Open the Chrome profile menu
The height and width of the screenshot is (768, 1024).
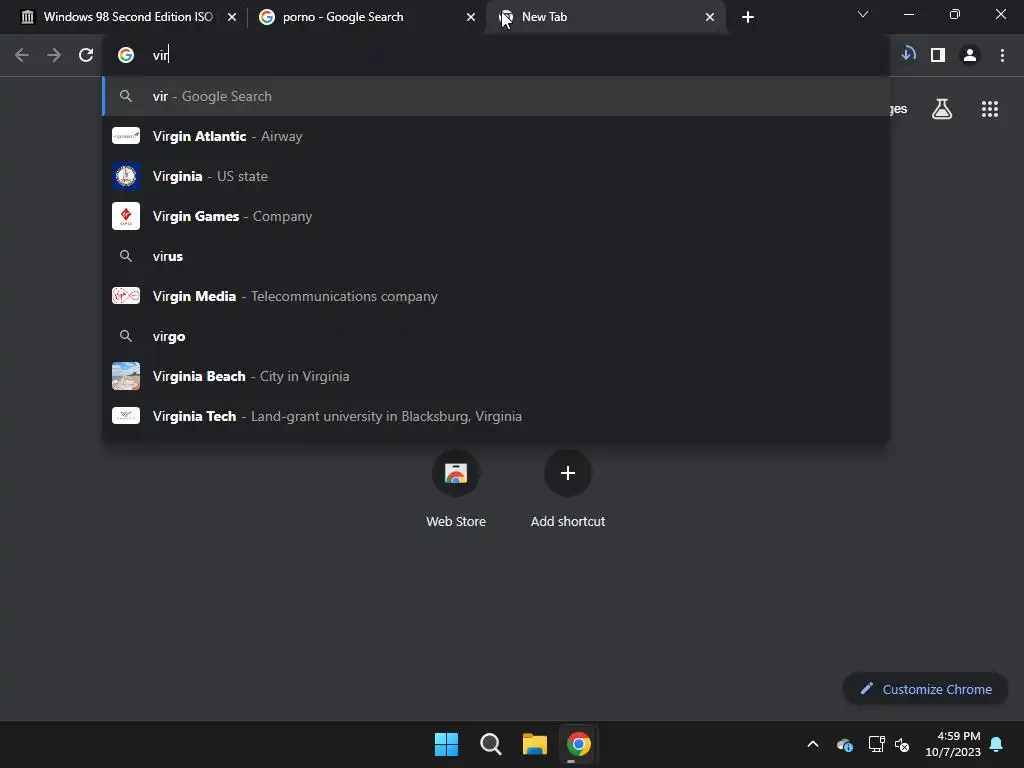[x=970, y=56]
